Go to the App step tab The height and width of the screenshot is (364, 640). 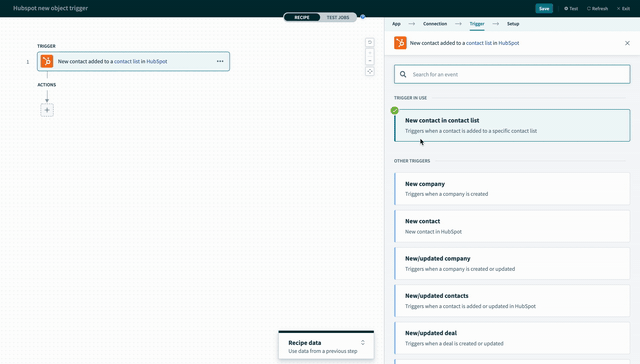[x=396, y=24]
